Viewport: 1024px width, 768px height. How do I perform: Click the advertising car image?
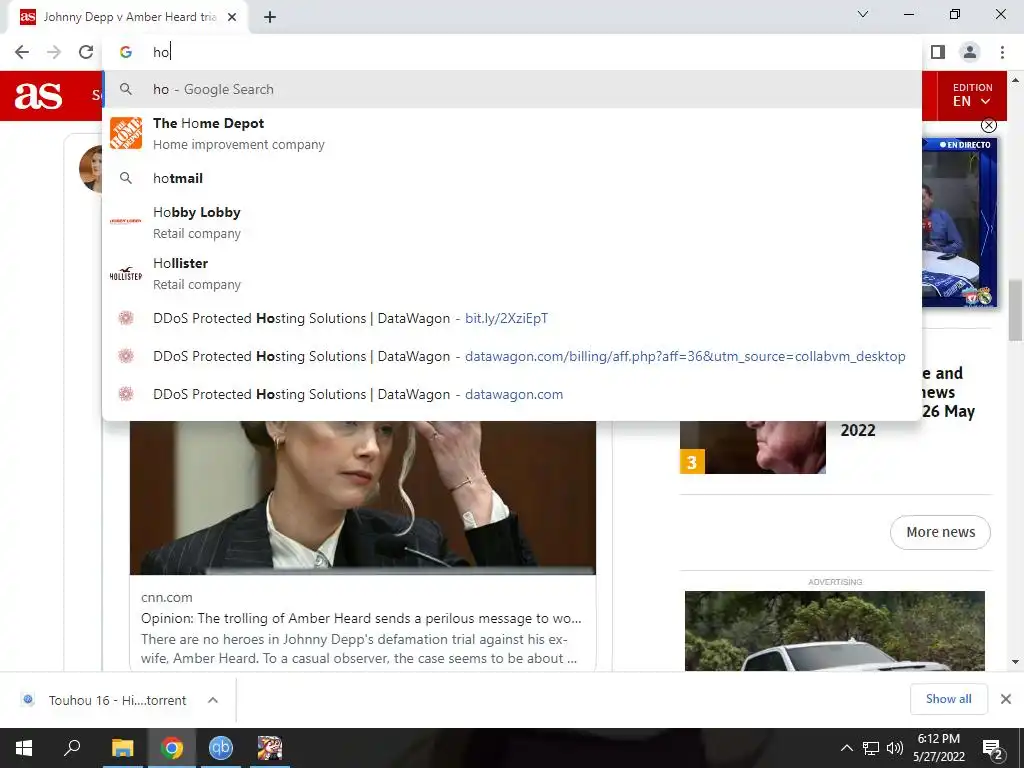(x=835, y=631)
